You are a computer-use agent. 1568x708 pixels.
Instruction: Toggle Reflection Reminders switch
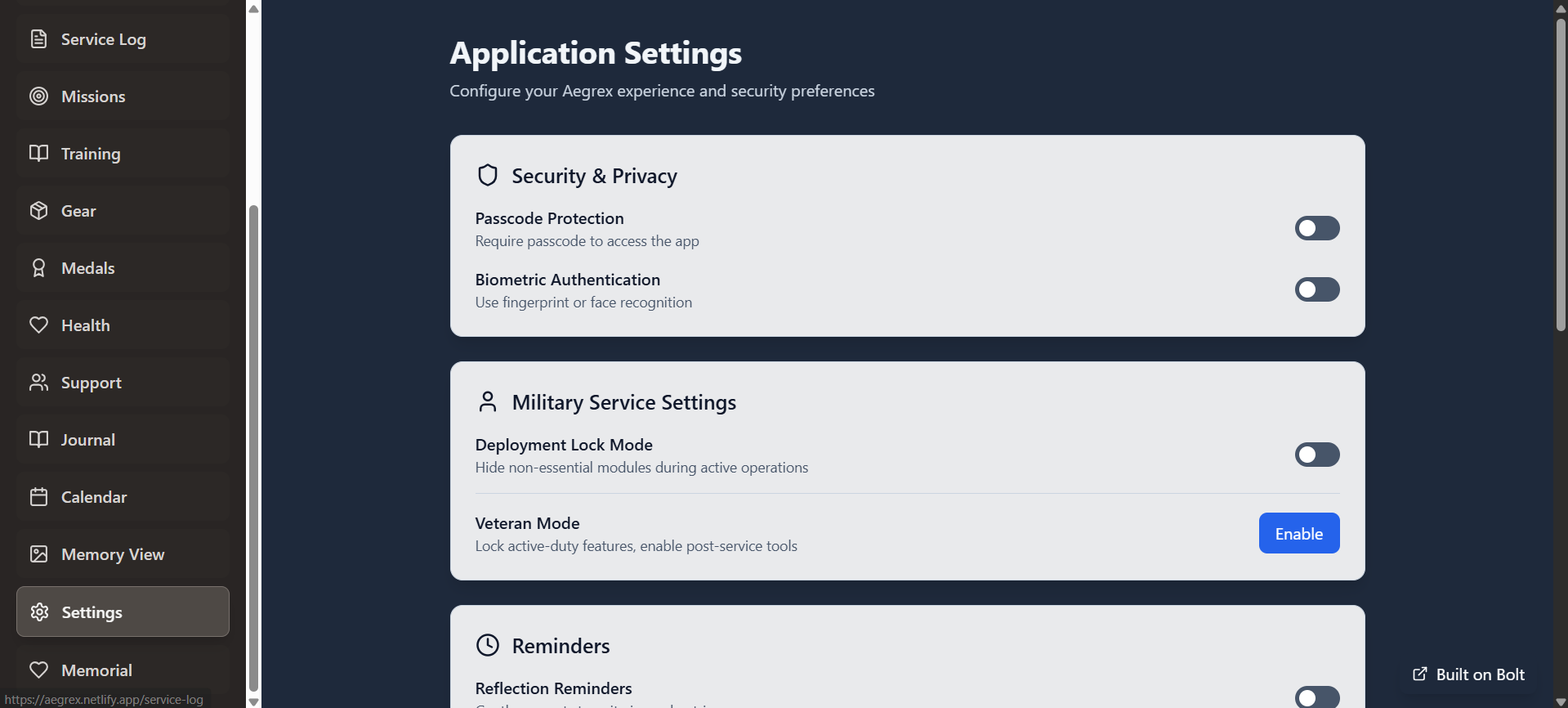point(1316,697)
